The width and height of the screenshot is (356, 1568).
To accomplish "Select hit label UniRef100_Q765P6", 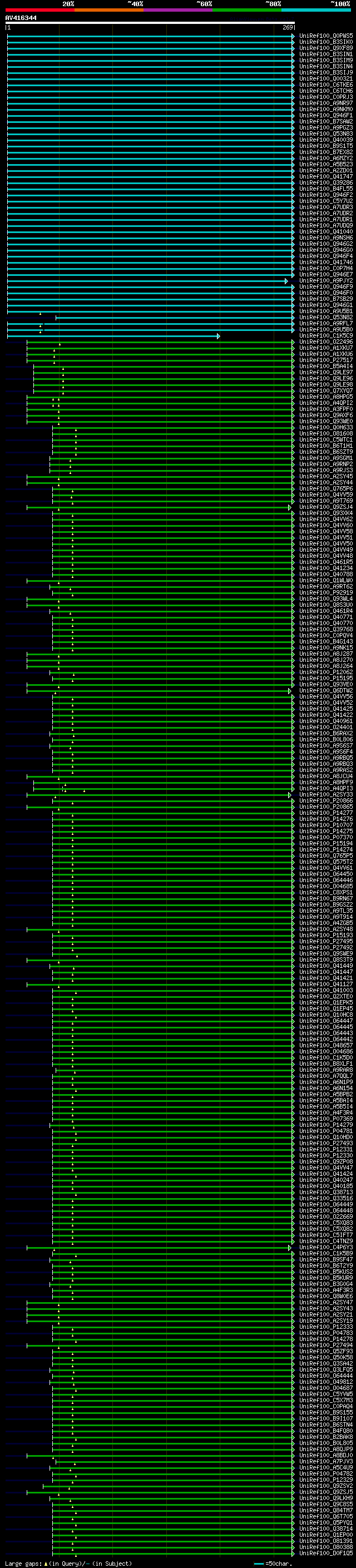I will click(x=326, y=489).
